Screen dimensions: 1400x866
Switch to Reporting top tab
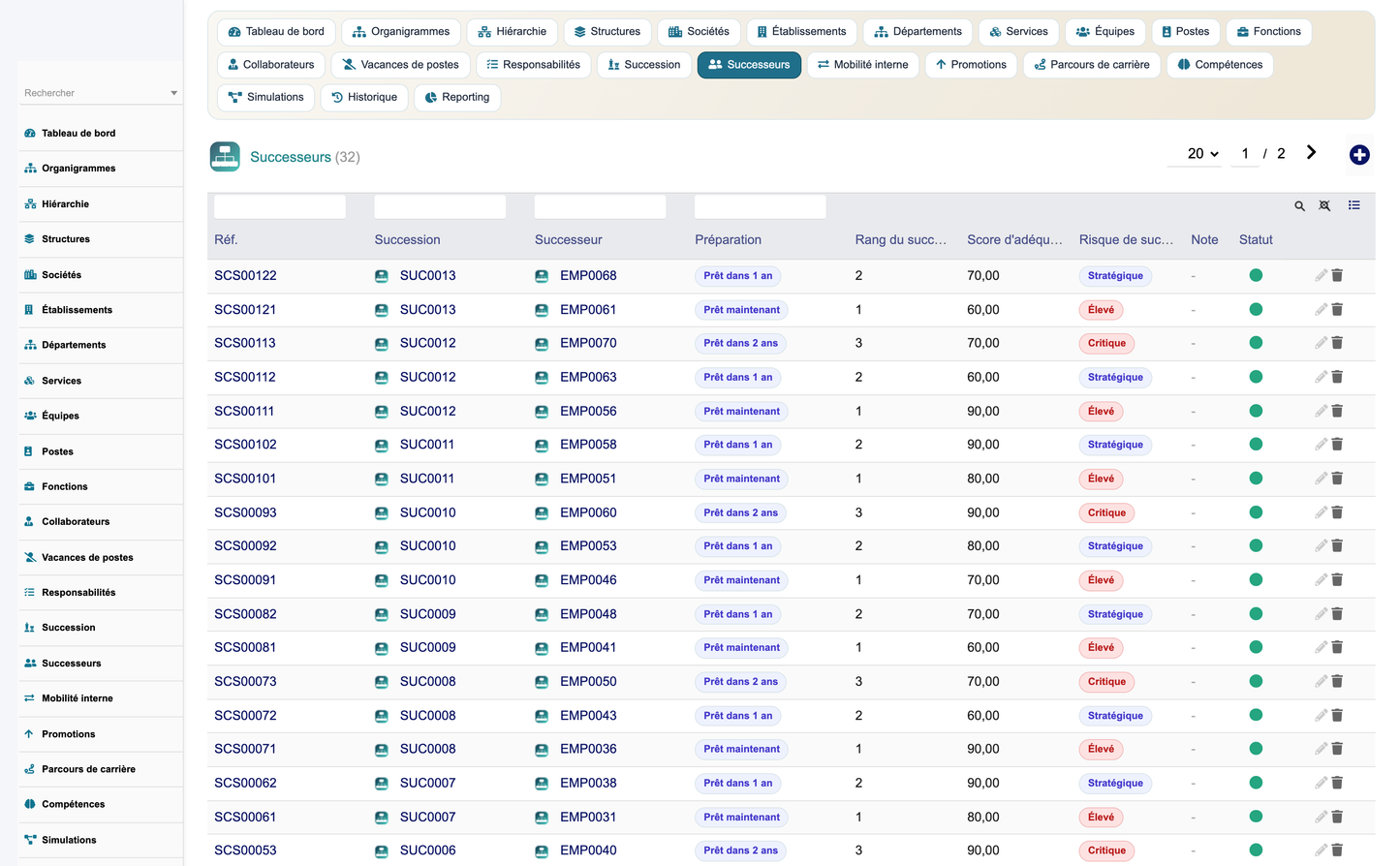point(457,98)
